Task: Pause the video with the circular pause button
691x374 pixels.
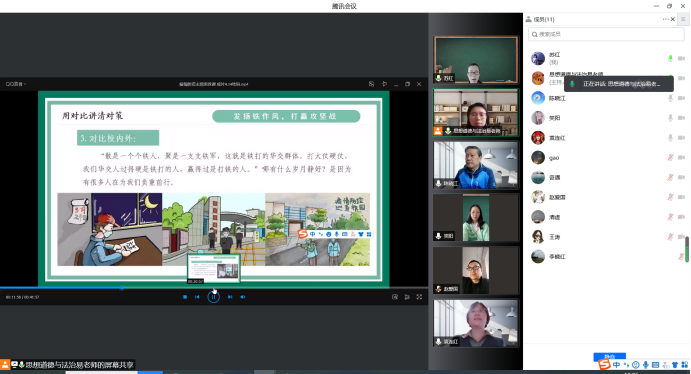Action: [x=213, y=297]
